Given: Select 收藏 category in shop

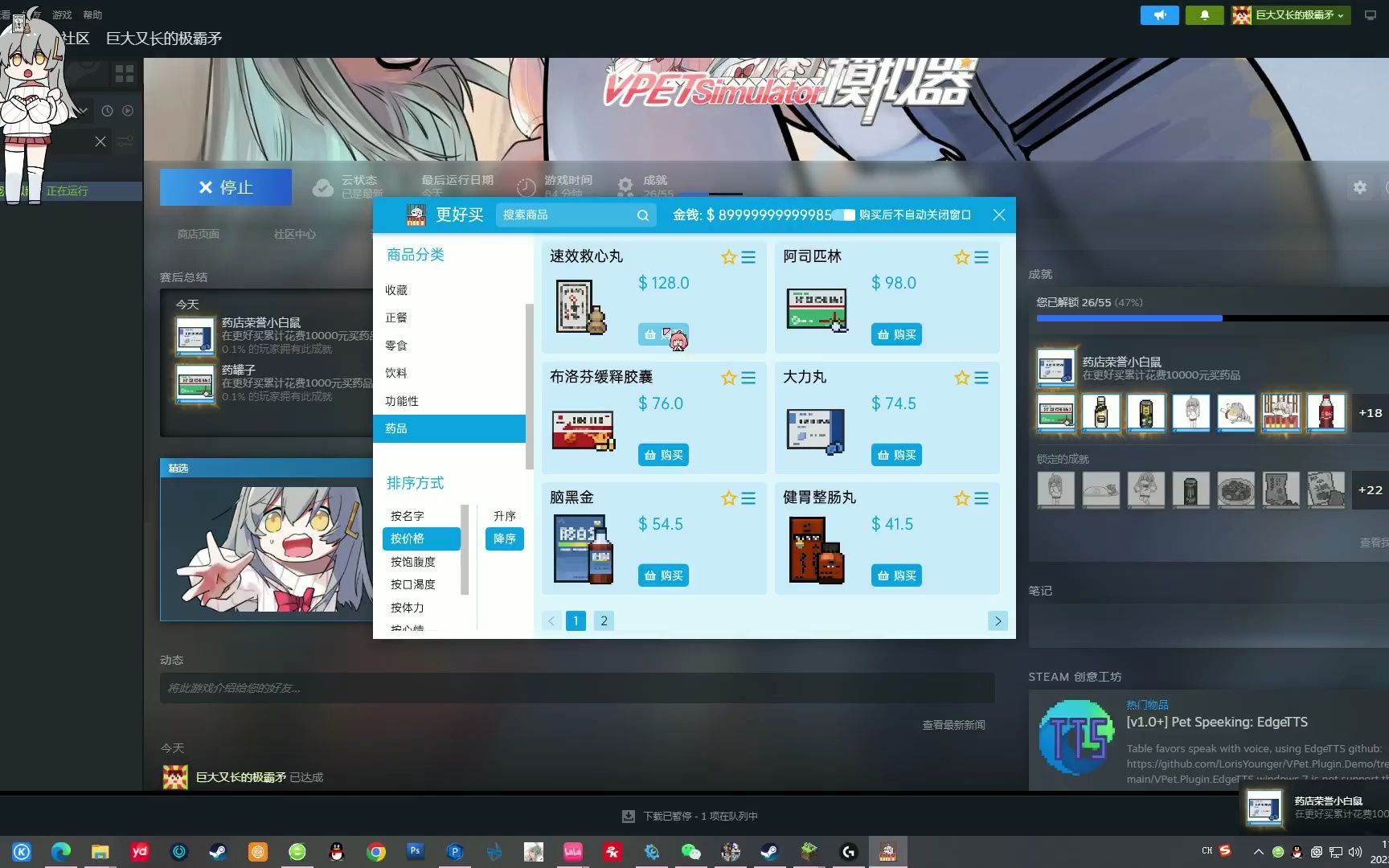Looking at the screenshot, I should click(x=449, y=290).
